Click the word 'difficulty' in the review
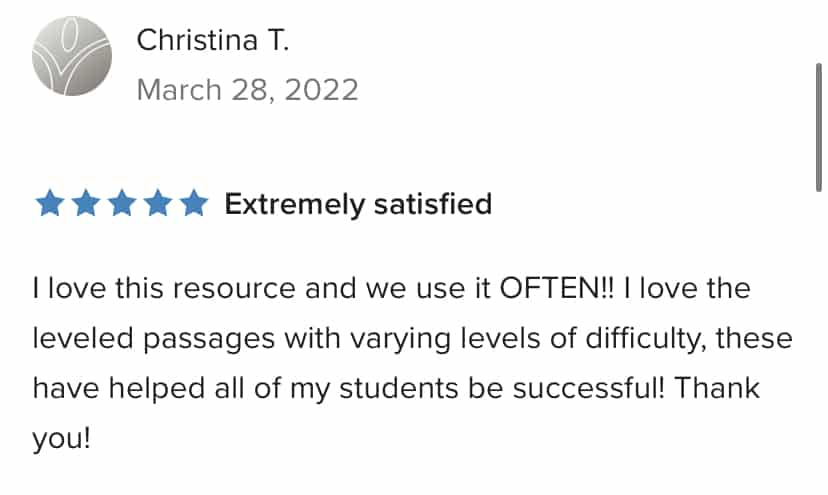828x495 pixels. [646, 339]
